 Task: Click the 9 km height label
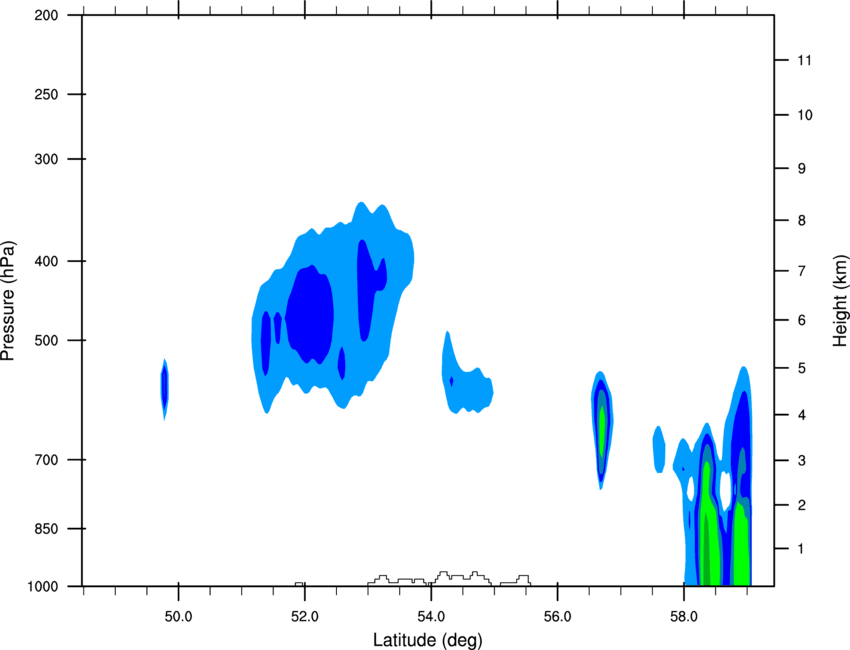(802, 169)
